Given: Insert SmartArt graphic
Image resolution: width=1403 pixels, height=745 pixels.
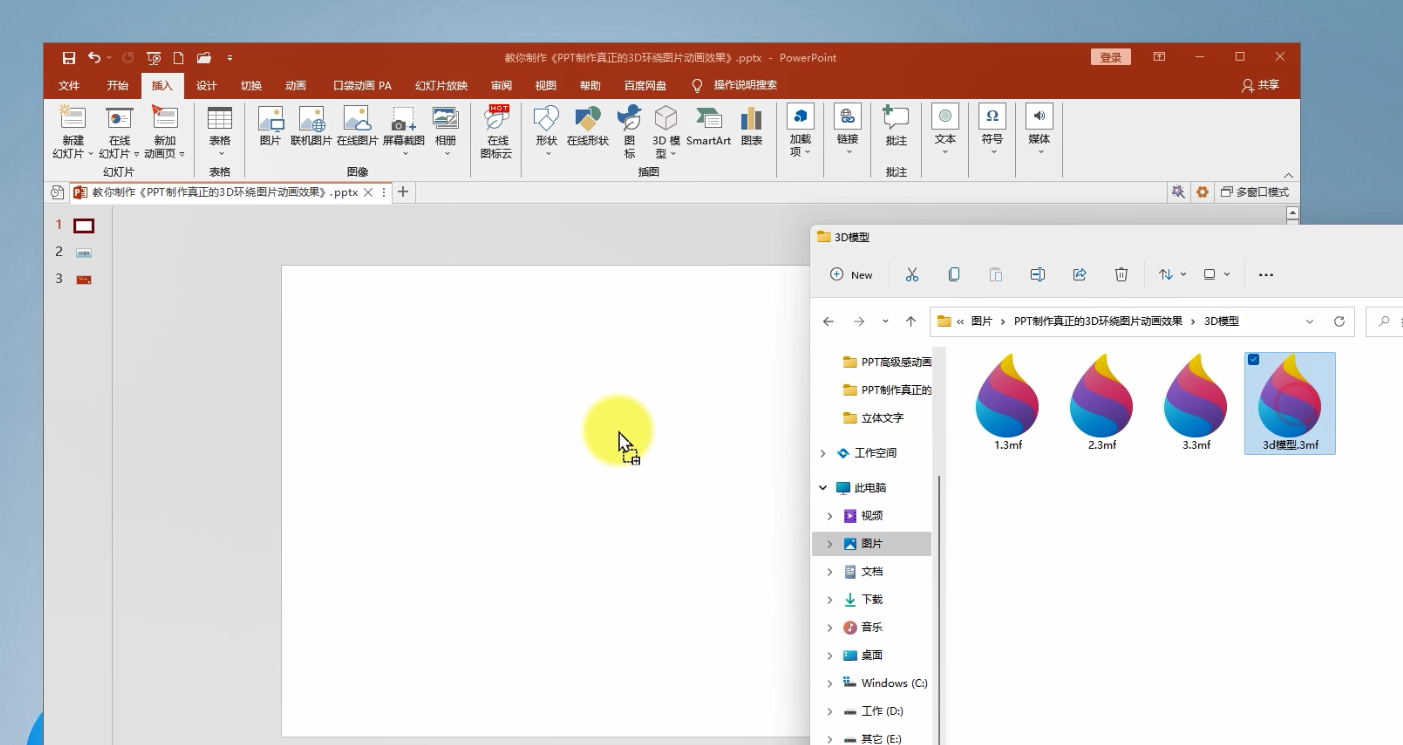Looking at the screenshot, I should pyautogui.click(x=708, y=127).
